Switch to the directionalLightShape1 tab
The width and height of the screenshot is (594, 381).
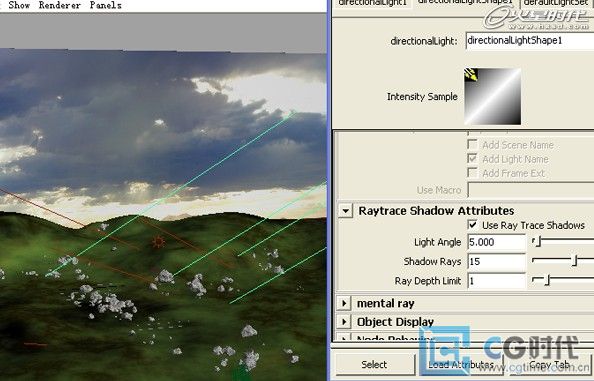tap(465, 3)
